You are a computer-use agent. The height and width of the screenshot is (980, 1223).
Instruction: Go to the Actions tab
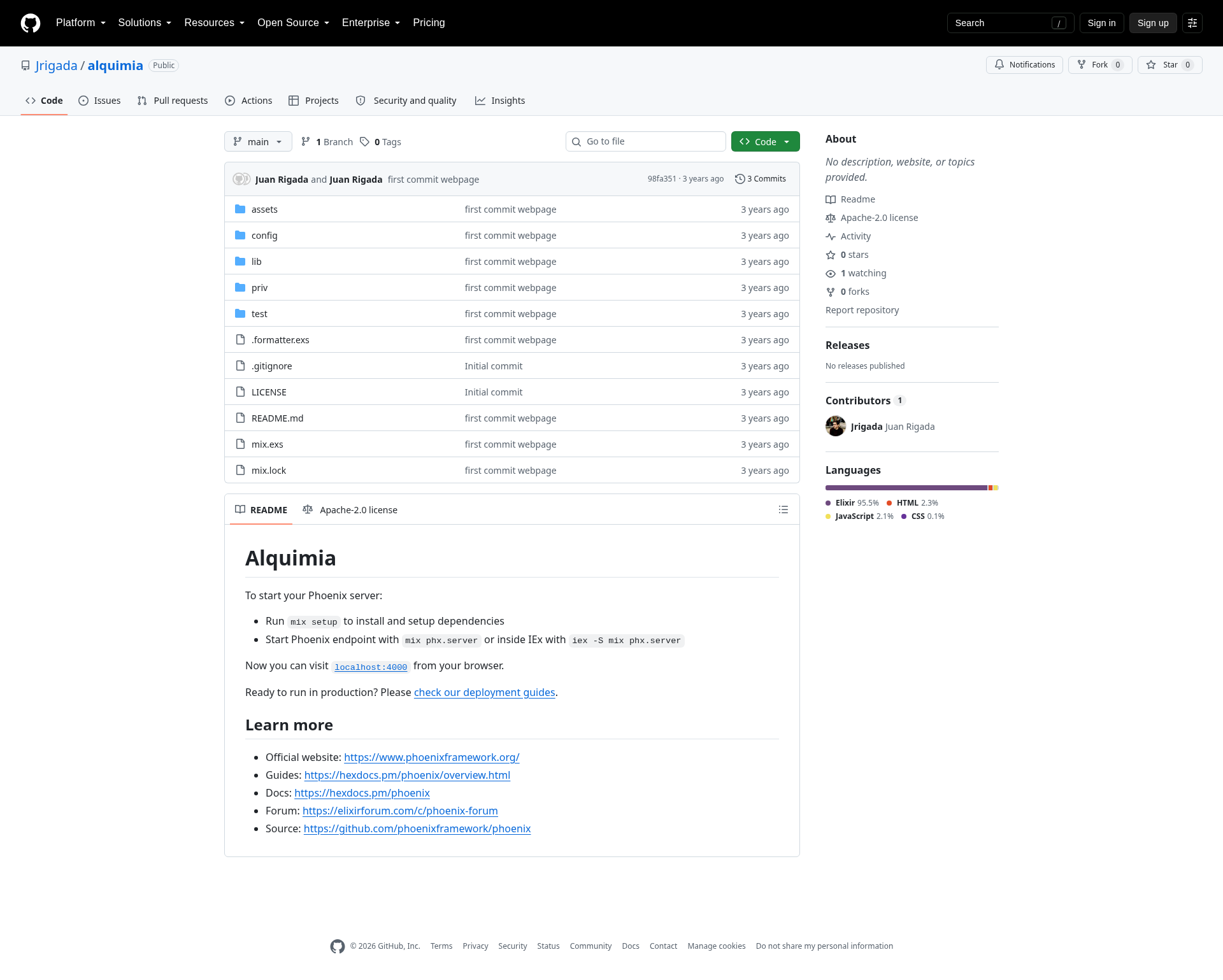(248, 101)
